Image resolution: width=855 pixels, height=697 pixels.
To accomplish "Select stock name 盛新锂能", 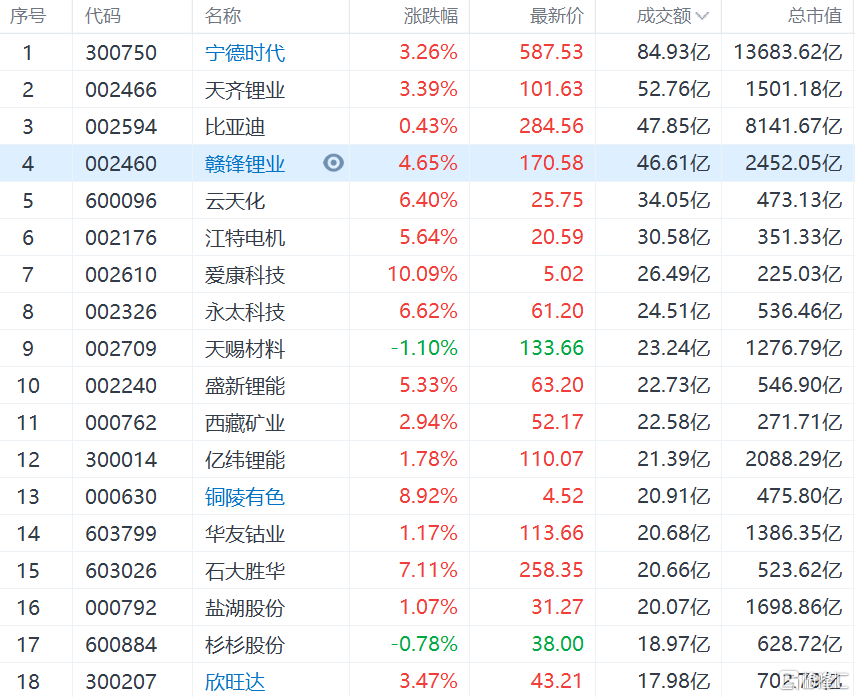I will coord(245,386).
